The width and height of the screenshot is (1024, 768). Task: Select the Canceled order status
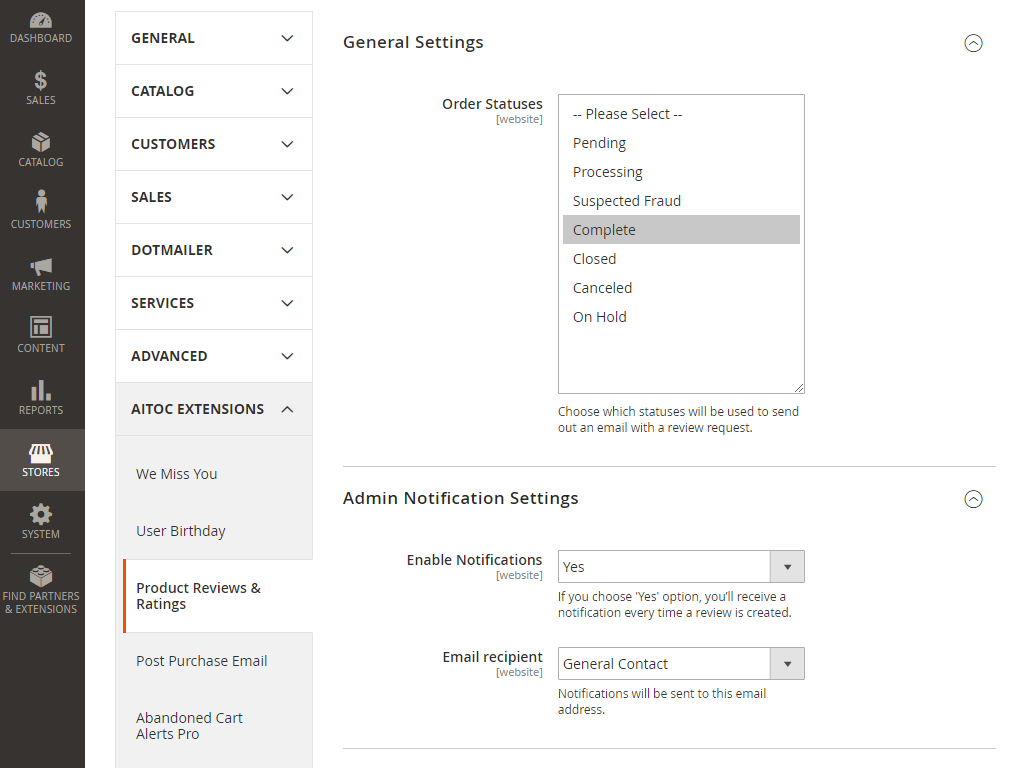[681, 288]
